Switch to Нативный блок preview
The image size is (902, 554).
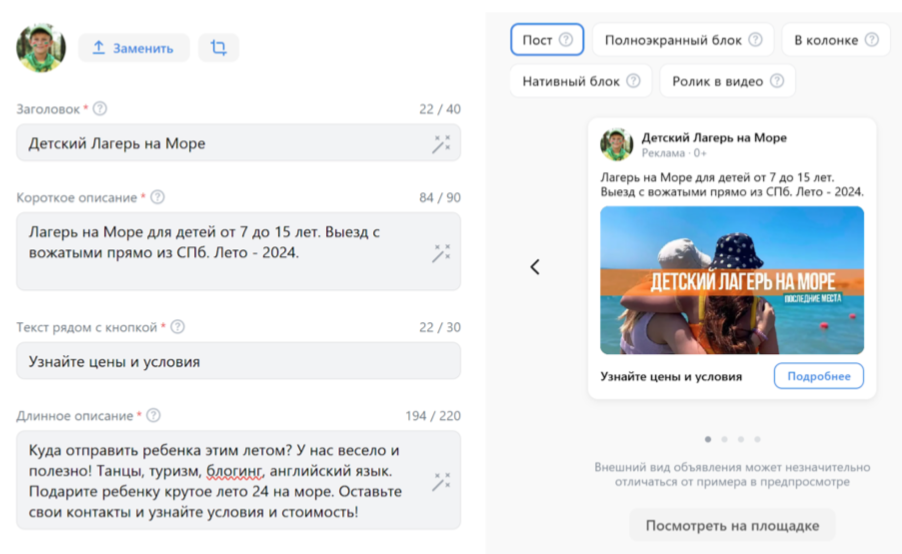point(581,81)
